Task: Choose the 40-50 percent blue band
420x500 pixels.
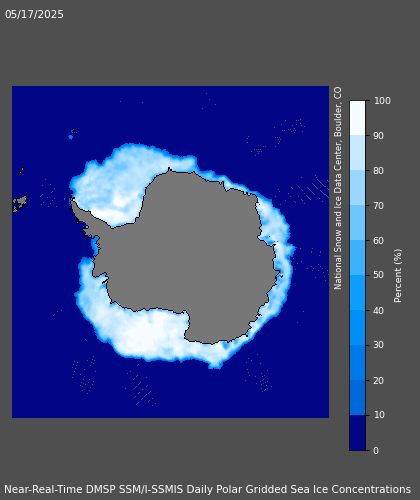Action: (x=357, y=293)
